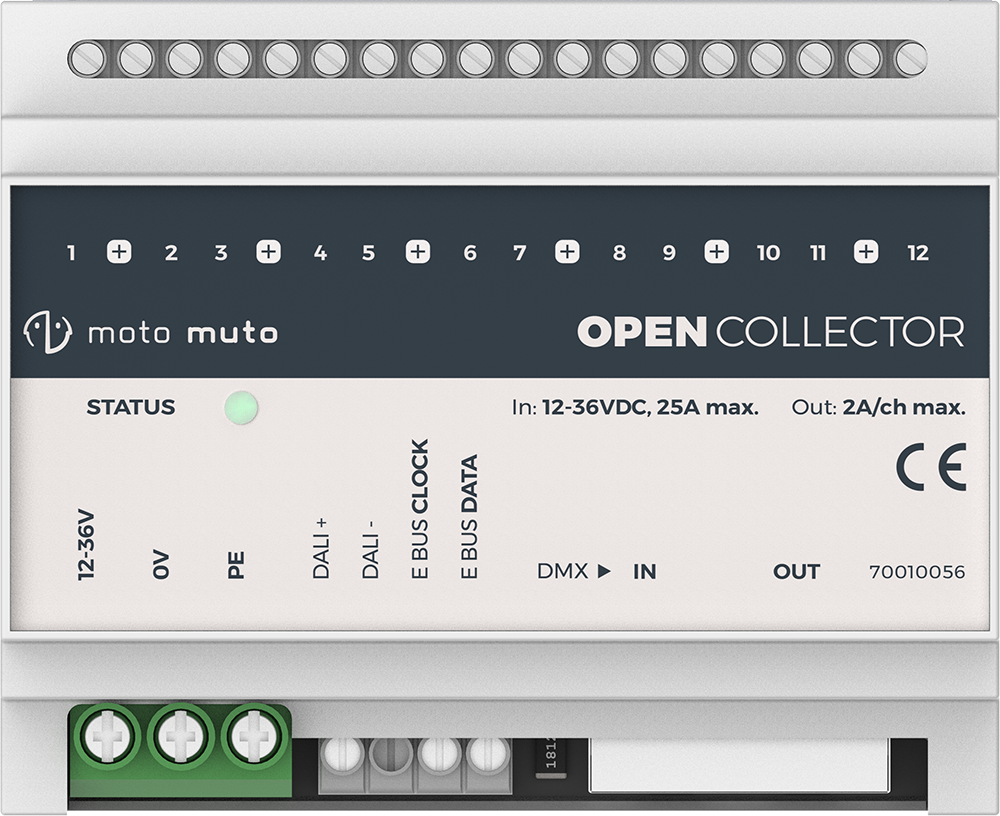
Task: Click the plus symbol between channels 3 and 4
Action: coord(268,252)
